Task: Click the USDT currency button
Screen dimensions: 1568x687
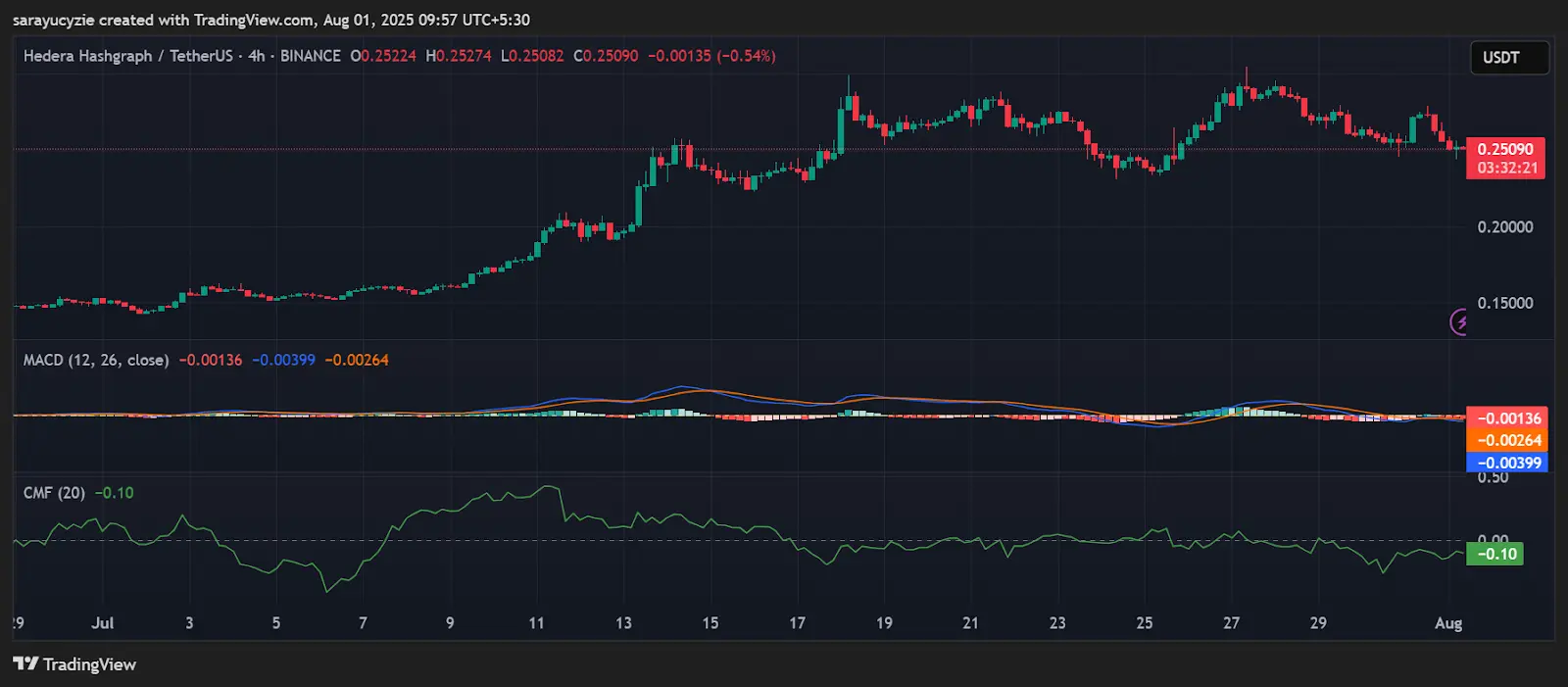Action: (1509, 58)
